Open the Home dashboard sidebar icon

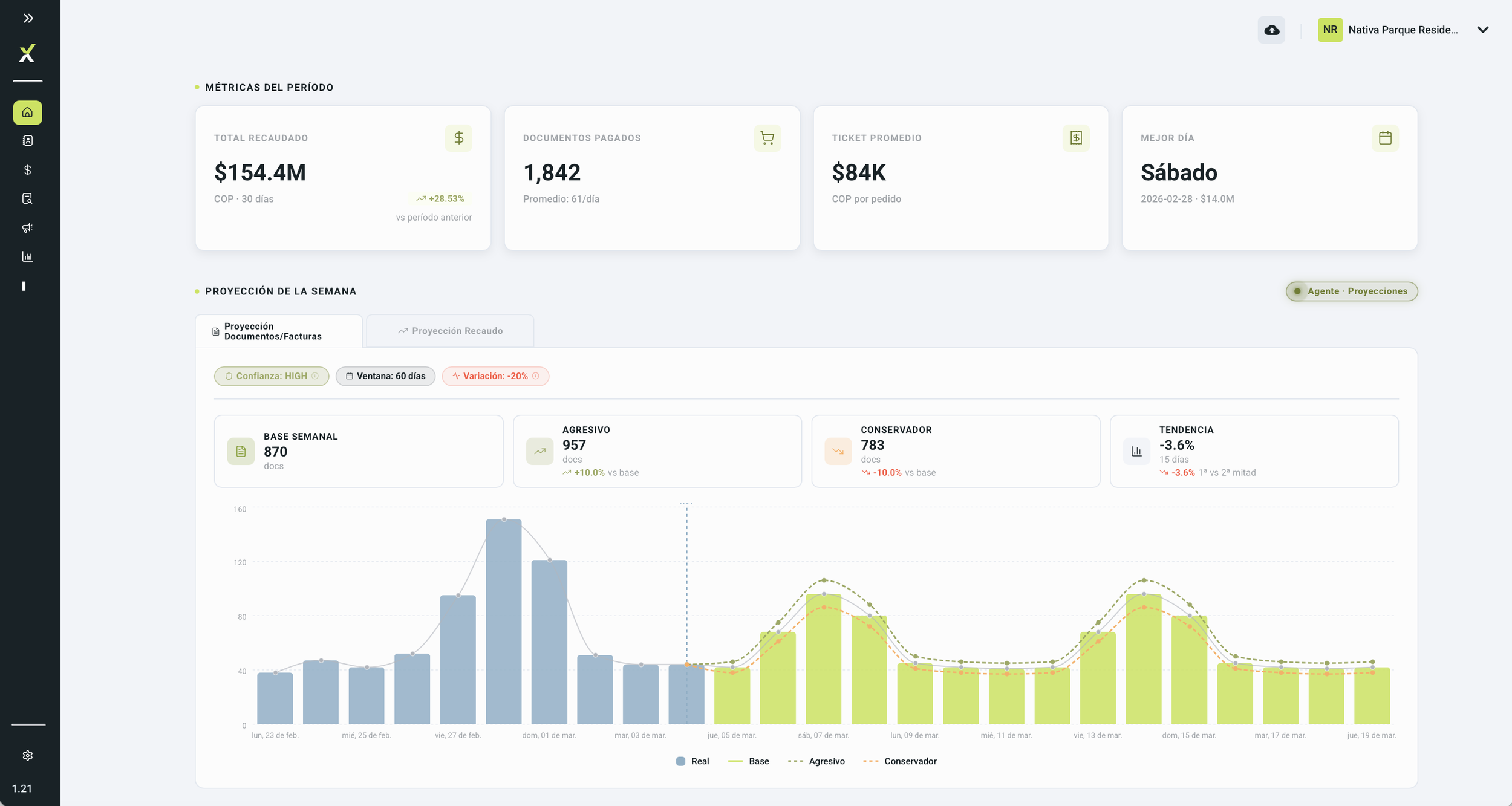pos(28,112)
